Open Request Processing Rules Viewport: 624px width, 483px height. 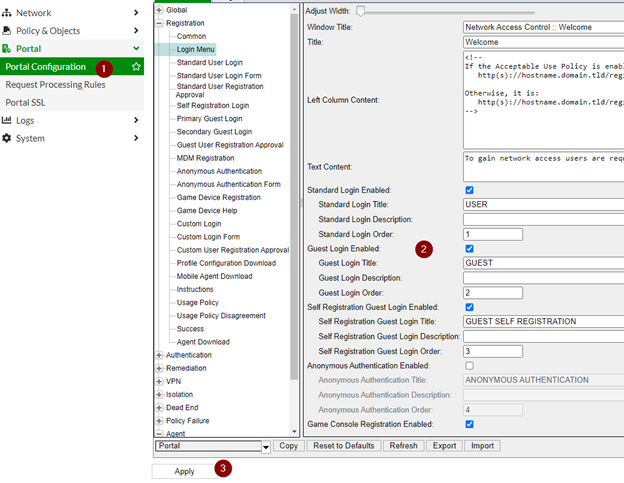55,85
